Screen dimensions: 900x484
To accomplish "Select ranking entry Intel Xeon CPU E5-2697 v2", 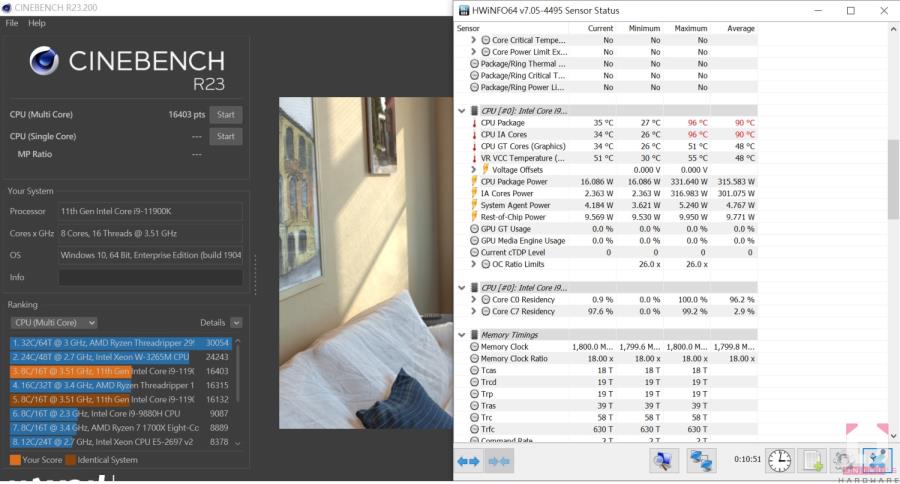I will coord(121,442).
